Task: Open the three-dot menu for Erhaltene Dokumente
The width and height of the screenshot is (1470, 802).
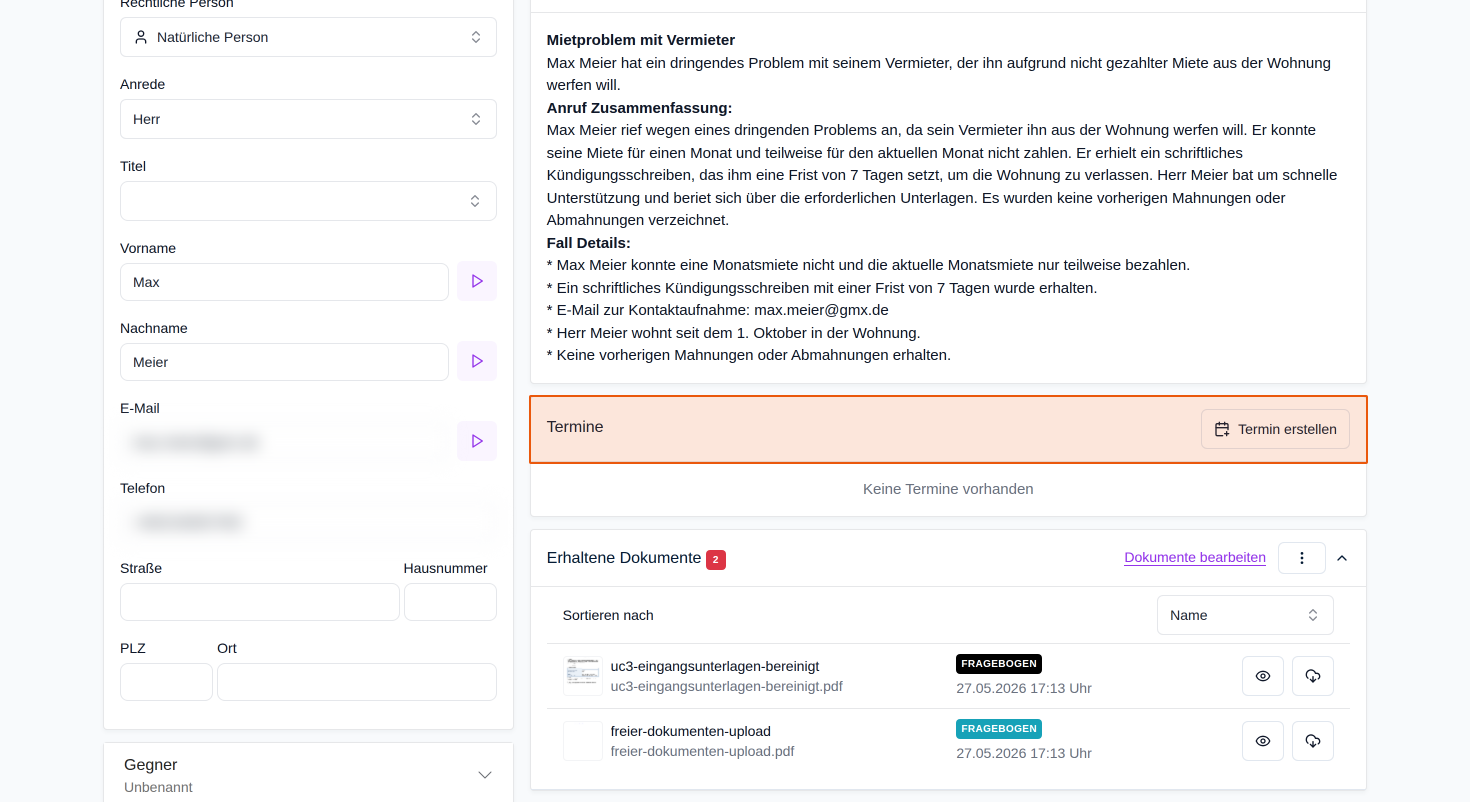Action: [x=1302, y=558]
